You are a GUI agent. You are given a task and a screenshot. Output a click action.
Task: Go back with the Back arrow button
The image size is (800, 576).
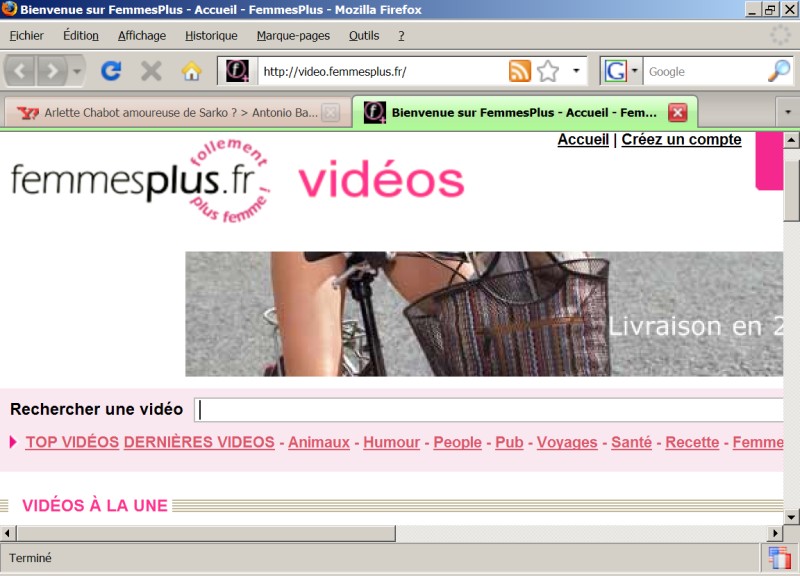point(20,71)
